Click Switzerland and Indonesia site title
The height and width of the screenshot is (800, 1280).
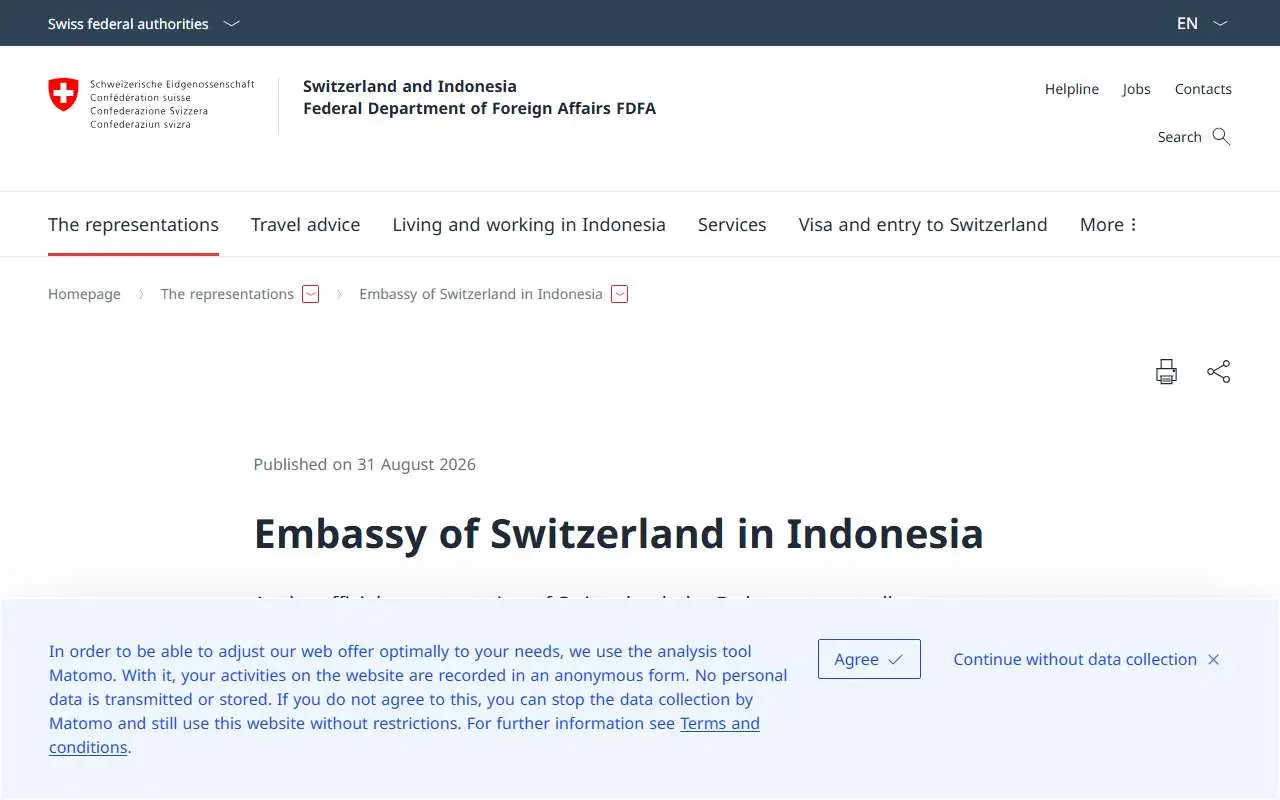click(x=410, y=86)
